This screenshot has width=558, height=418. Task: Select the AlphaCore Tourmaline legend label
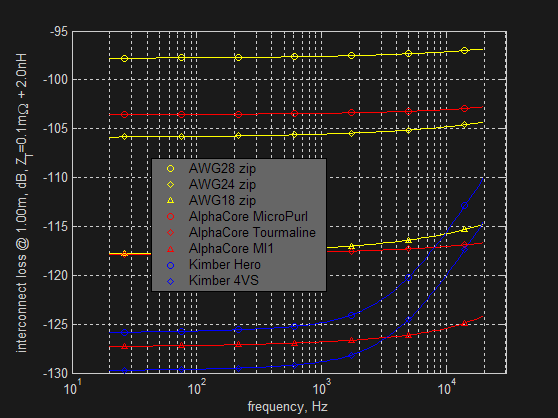[252, 232]
